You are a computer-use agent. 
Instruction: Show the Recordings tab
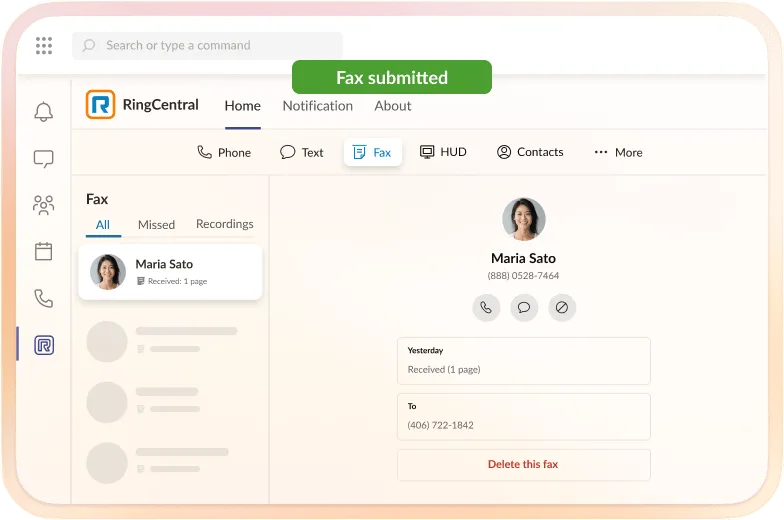[224, 224]
